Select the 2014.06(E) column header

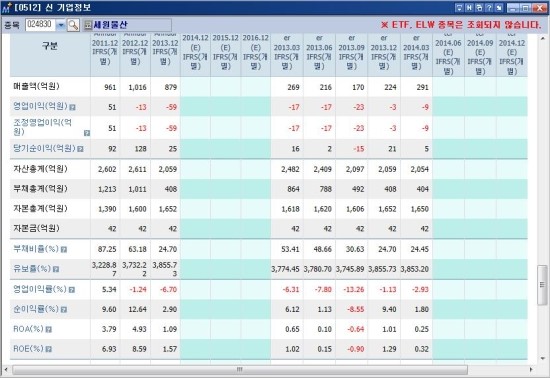click(x=448, y=54)
